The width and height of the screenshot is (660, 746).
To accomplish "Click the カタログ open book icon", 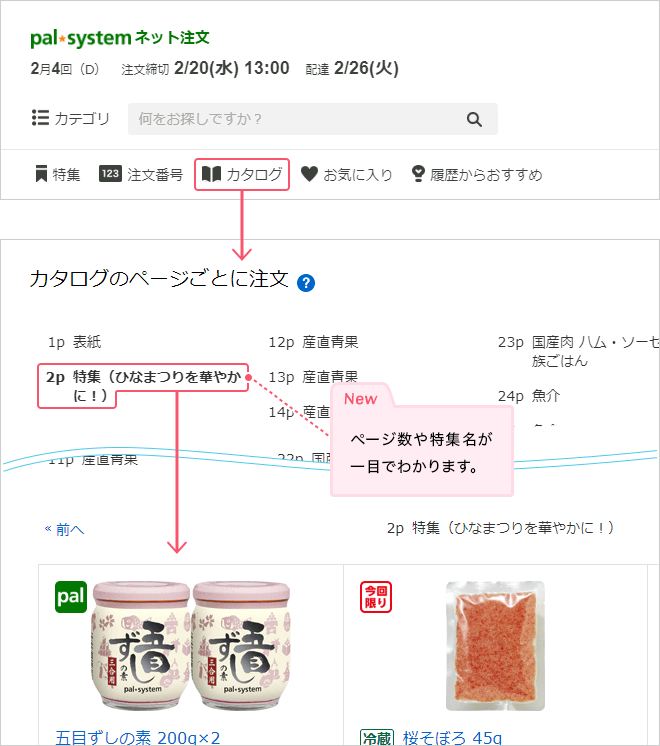I will [x=211, y=174].
